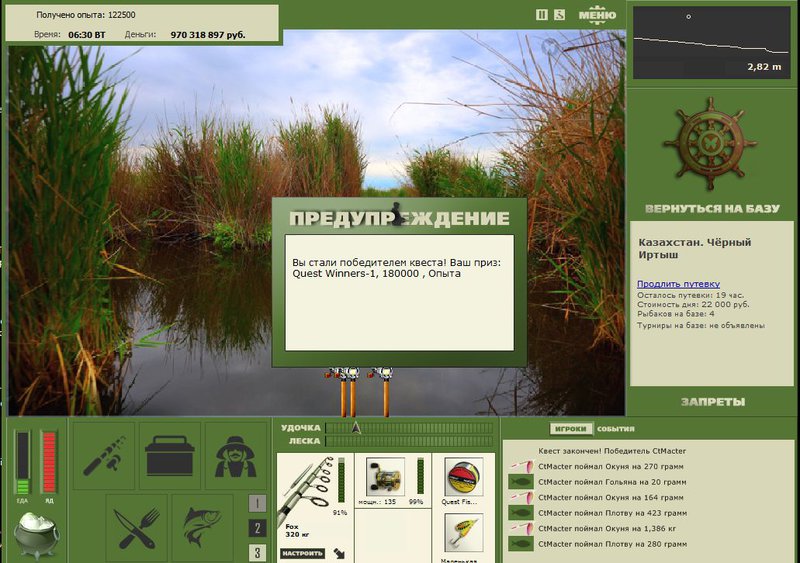The width and height of the screenshot is (800, 563).
Task: Click the square S icon next to pause
Action: [559, 15]
